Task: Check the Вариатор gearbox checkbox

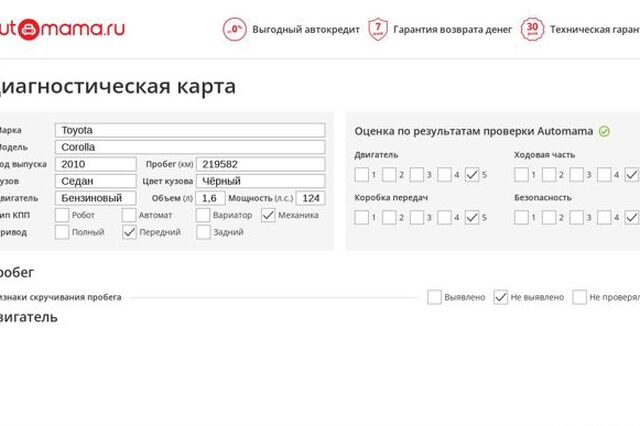Action: (x=203, y=215)
